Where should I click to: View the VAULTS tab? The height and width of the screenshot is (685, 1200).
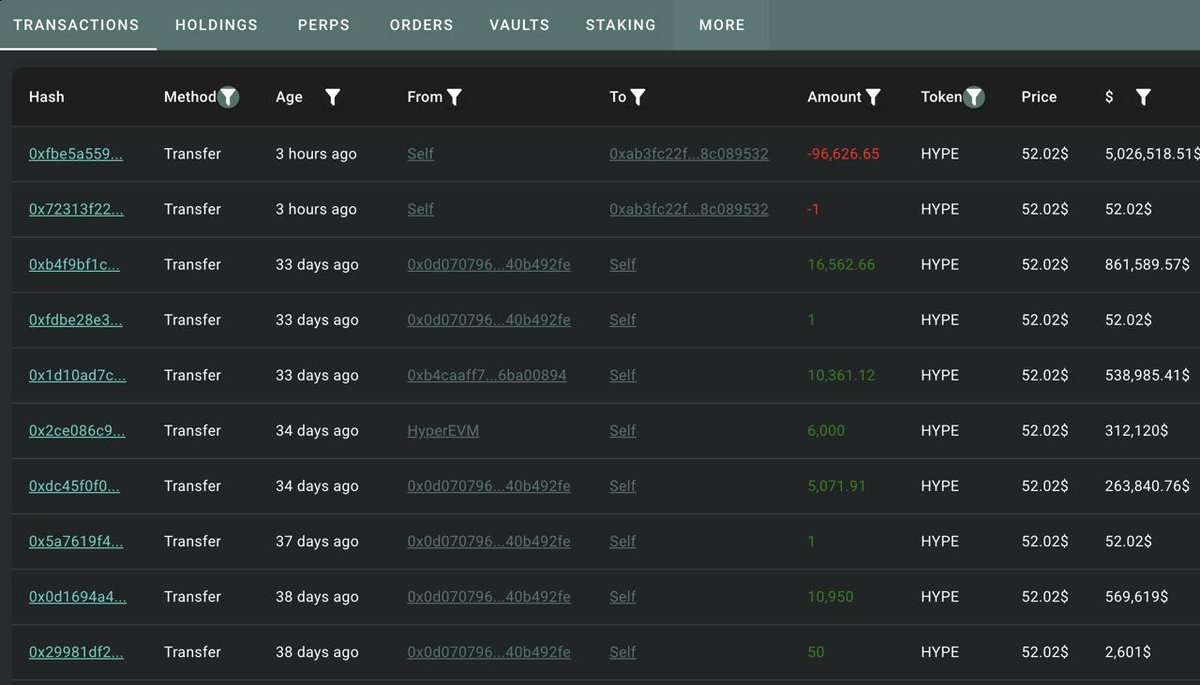point(519,25)
